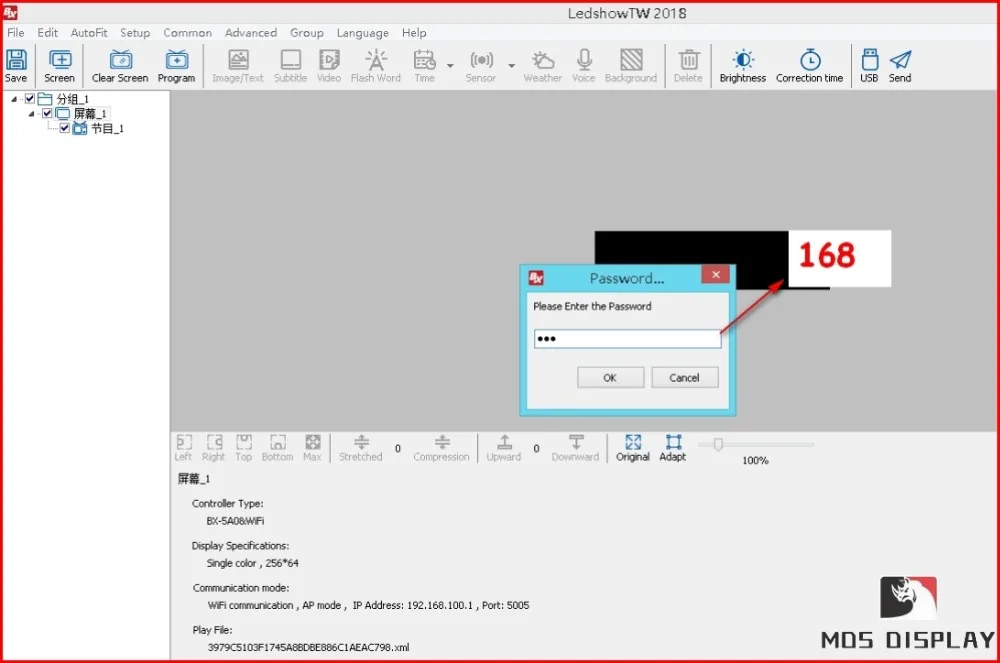
Task: Open the File menu
Action: point(16,33)
